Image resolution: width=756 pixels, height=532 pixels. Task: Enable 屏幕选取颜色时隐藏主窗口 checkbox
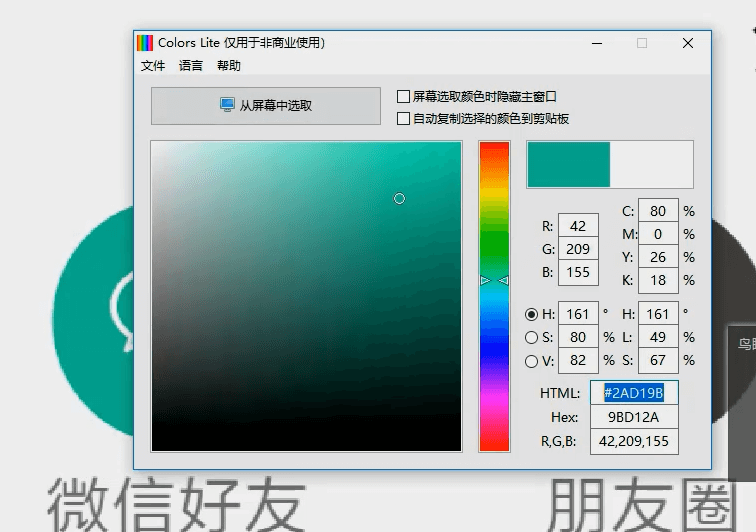(x=403, y=96)
